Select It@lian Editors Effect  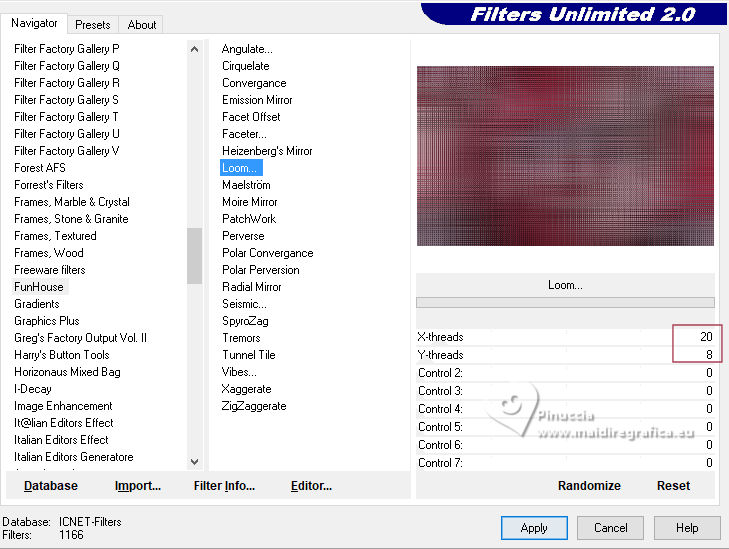64,423
